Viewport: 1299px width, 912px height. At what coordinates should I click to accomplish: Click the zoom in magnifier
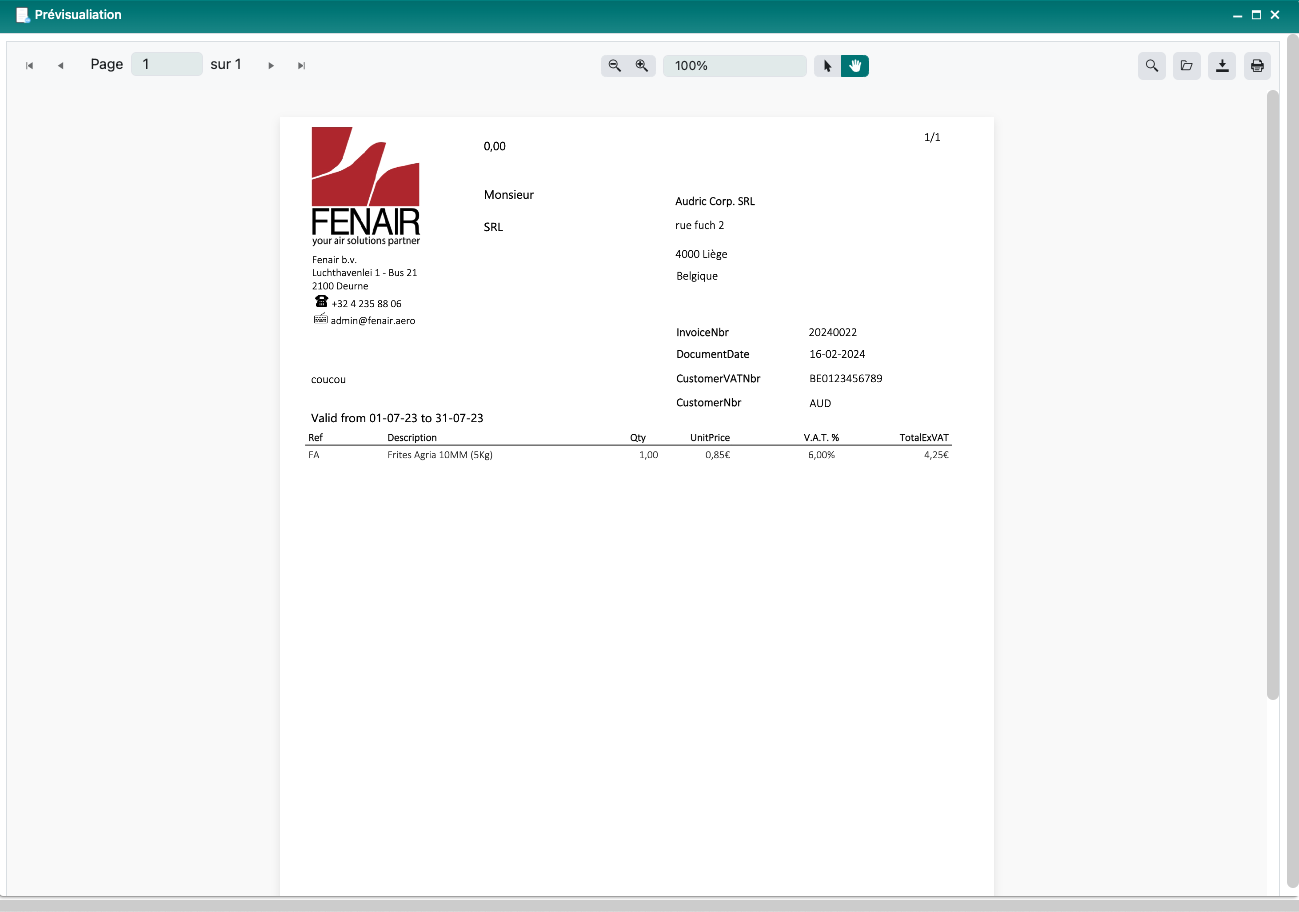pos(642,66)
